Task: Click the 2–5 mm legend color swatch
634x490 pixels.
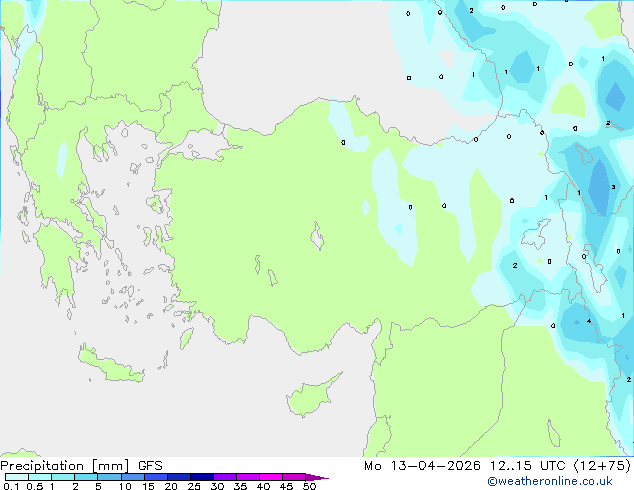Action: [x=86, y=477]
